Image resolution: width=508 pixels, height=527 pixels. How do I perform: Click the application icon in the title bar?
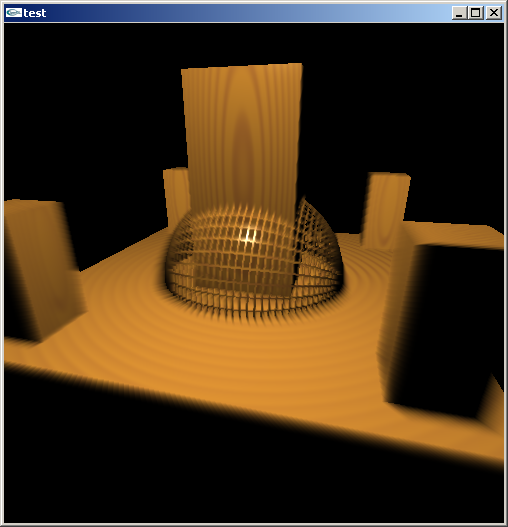[x=14, y=13]
